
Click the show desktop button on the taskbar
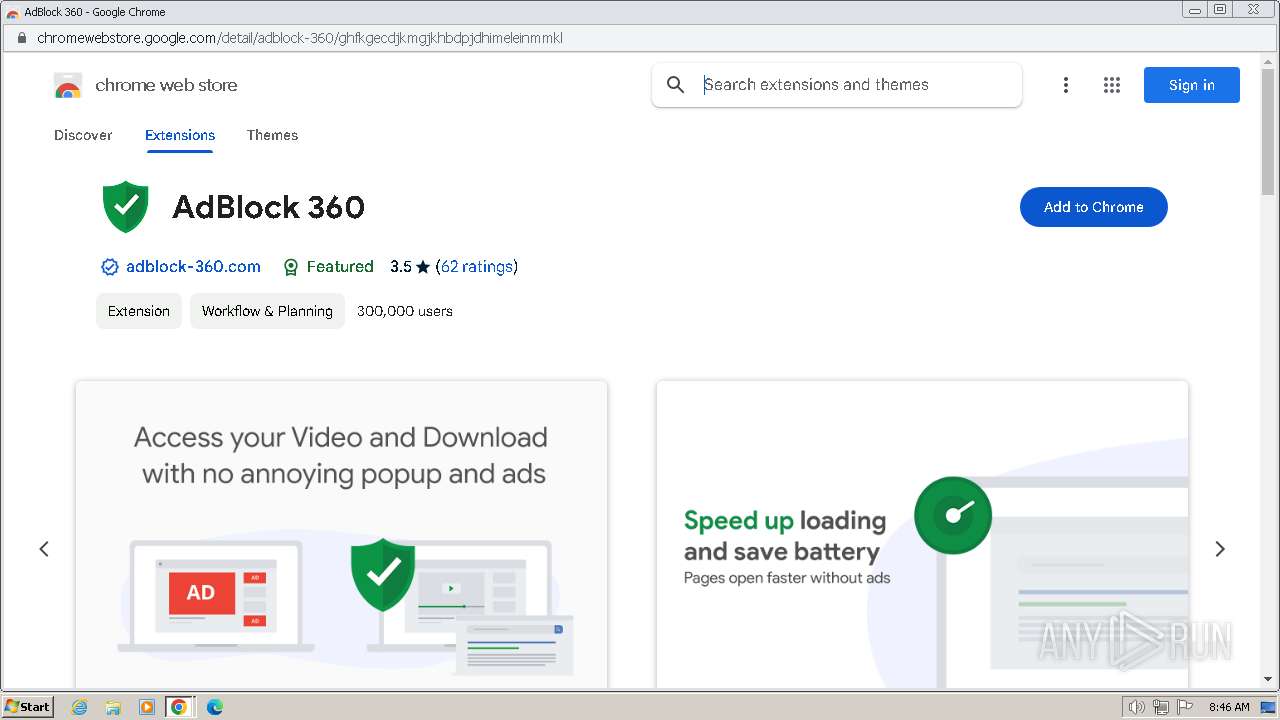[x=1268, y=707]
